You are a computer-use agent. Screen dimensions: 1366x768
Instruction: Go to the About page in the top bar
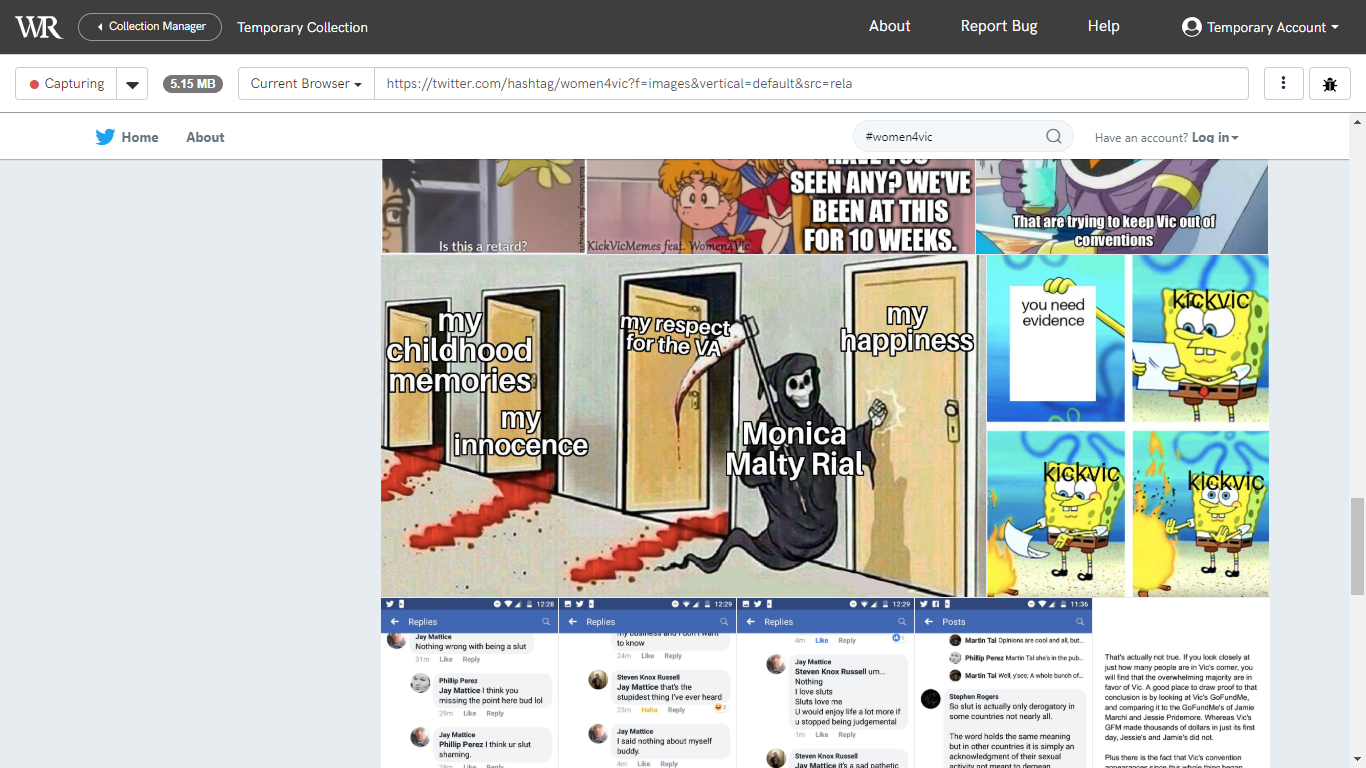[x=889, y=26]
